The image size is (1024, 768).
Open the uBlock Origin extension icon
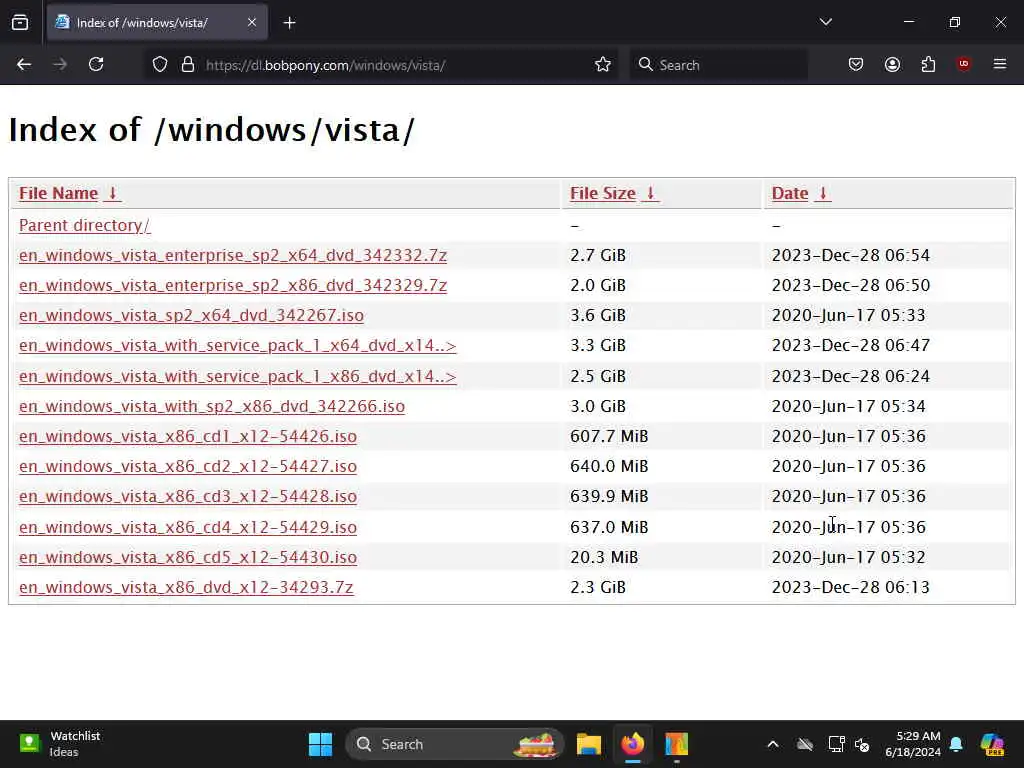tap(964, 64)
